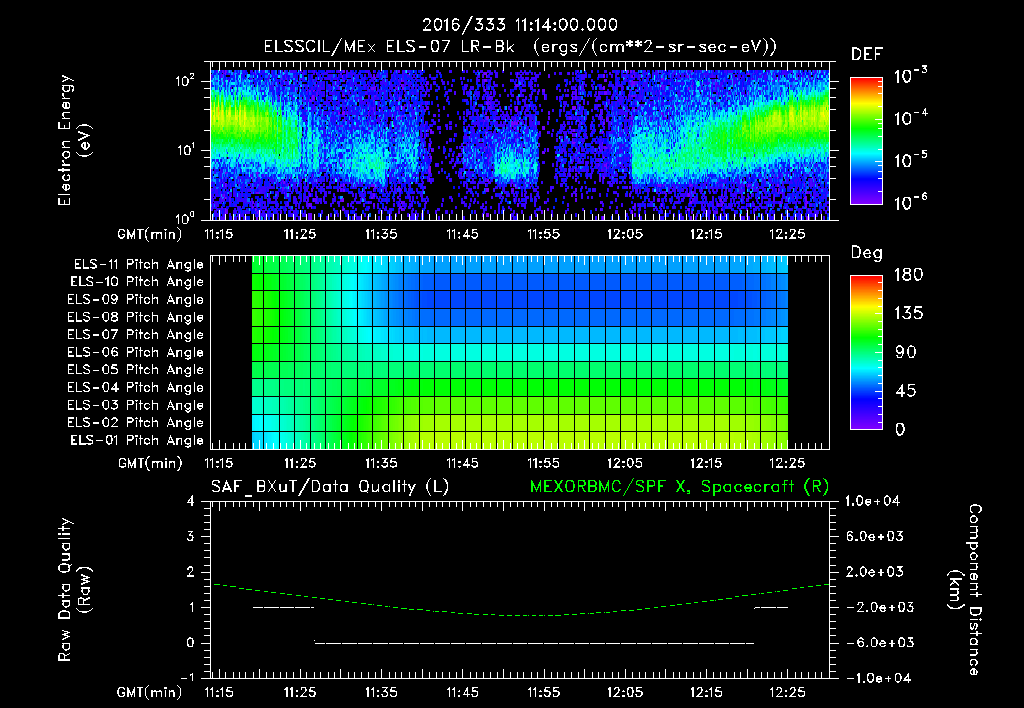Click the ELS-02 Pitch Angle row label
The image size is (1024, 708).
[x=136, y=423]
